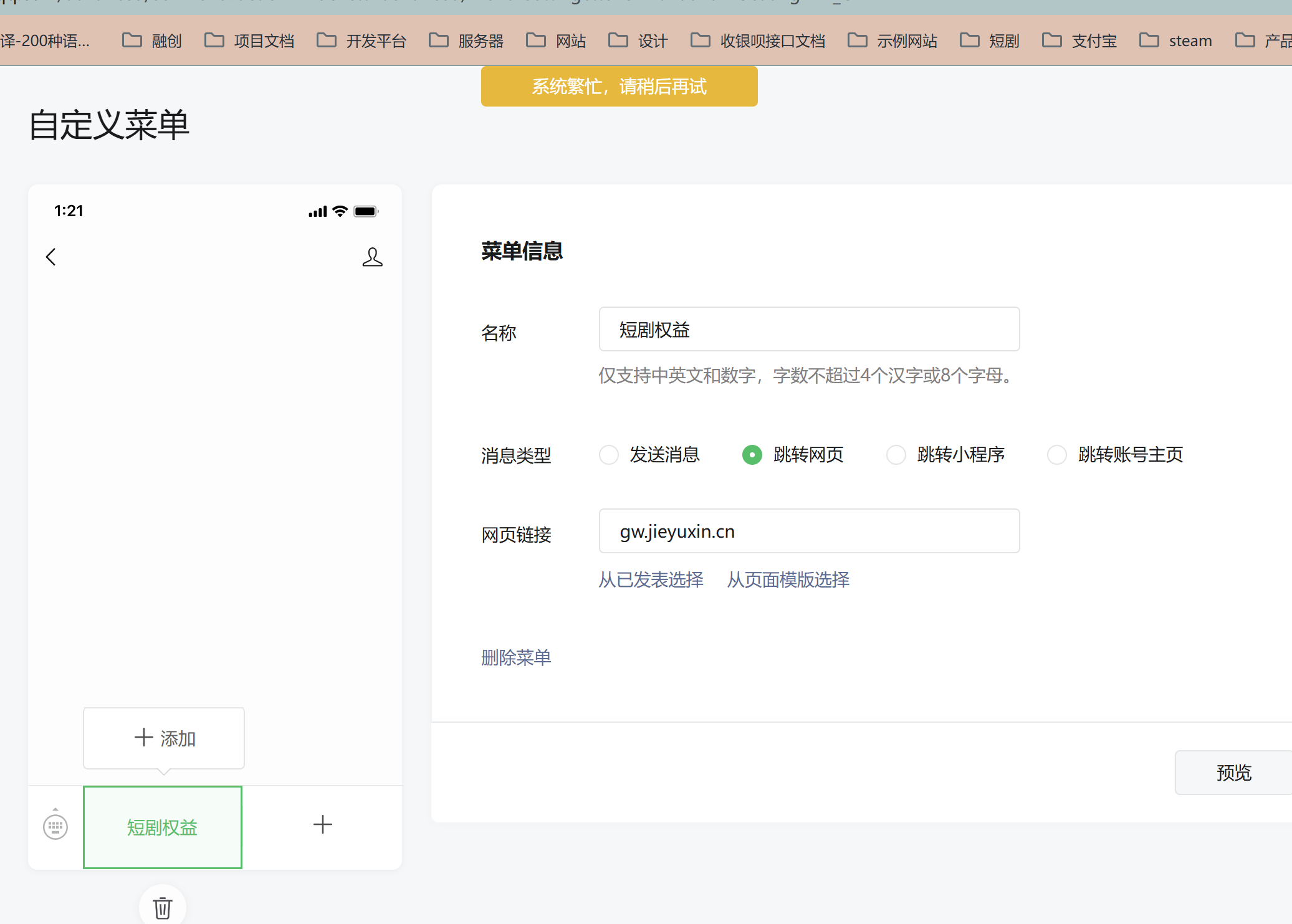The image size is (1292, 924).
Task: Click the 网页链接 URL input field
Action: [809, 531]
